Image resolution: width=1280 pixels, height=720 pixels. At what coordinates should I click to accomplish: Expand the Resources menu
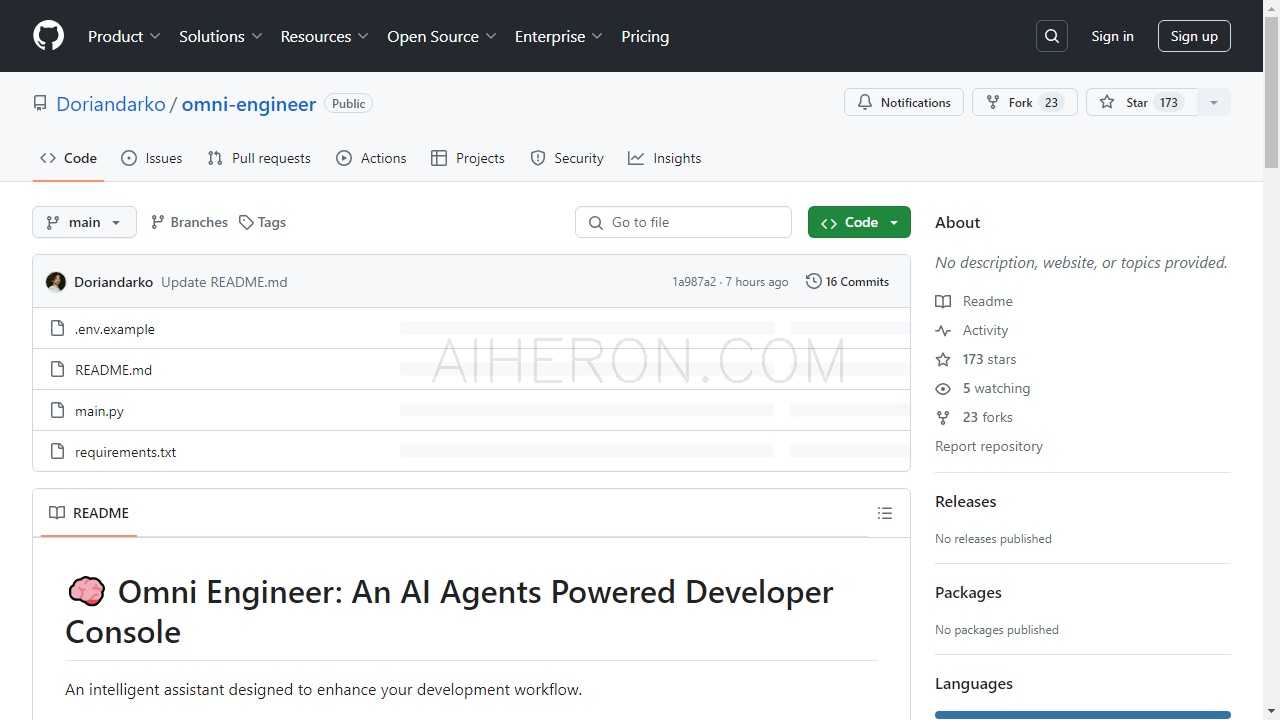click(x=324, y=36)
